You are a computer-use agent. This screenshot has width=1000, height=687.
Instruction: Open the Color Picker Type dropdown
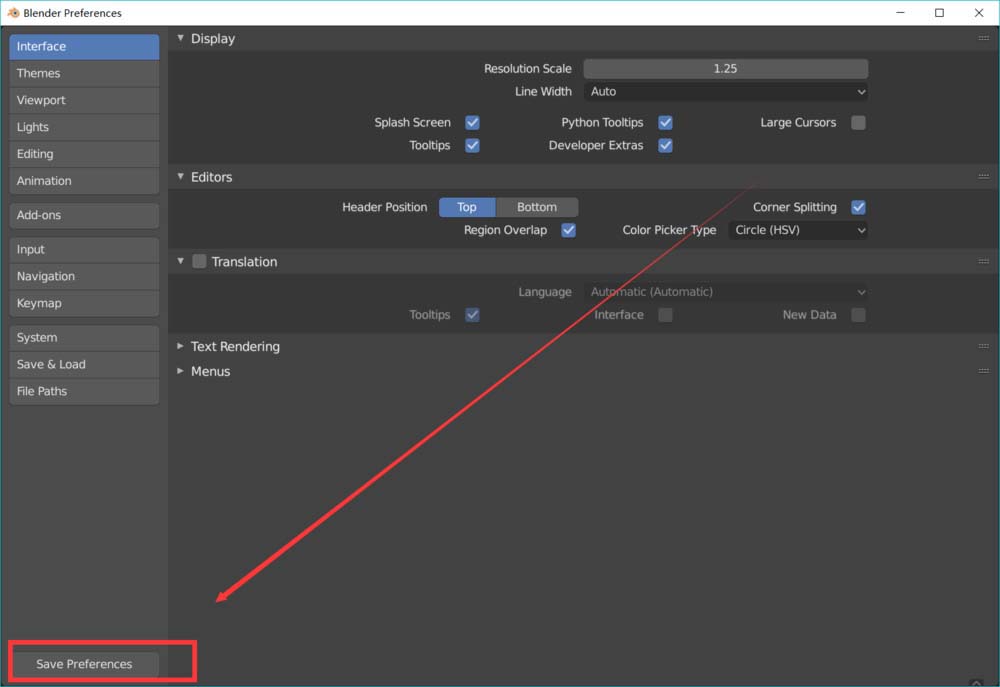click(798, 230)
